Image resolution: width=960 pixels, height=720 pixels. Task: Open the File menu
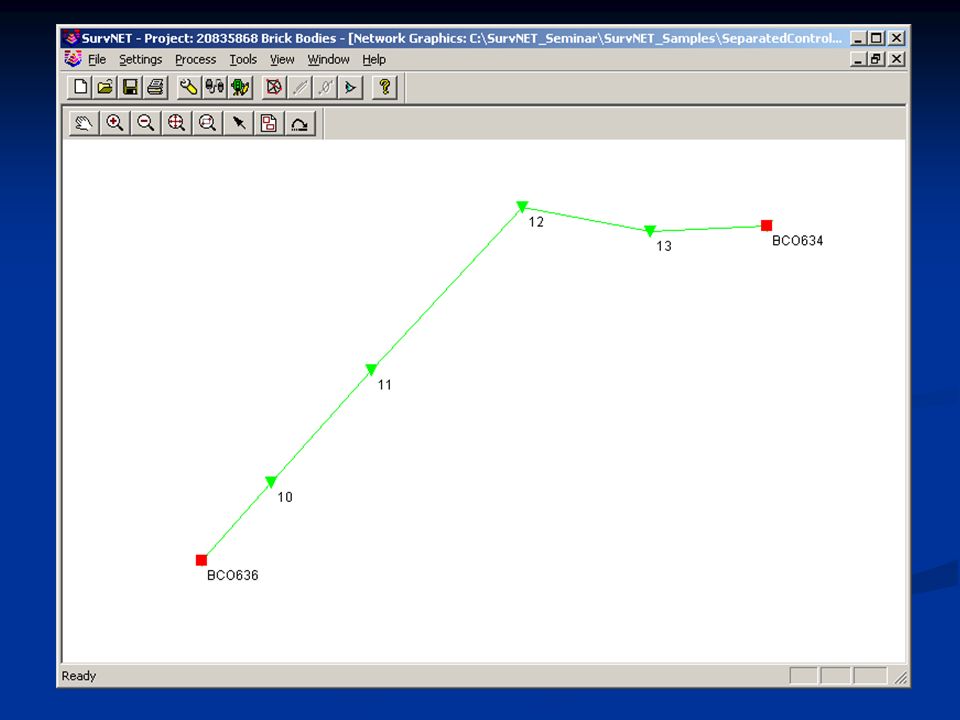click(97, 59)
